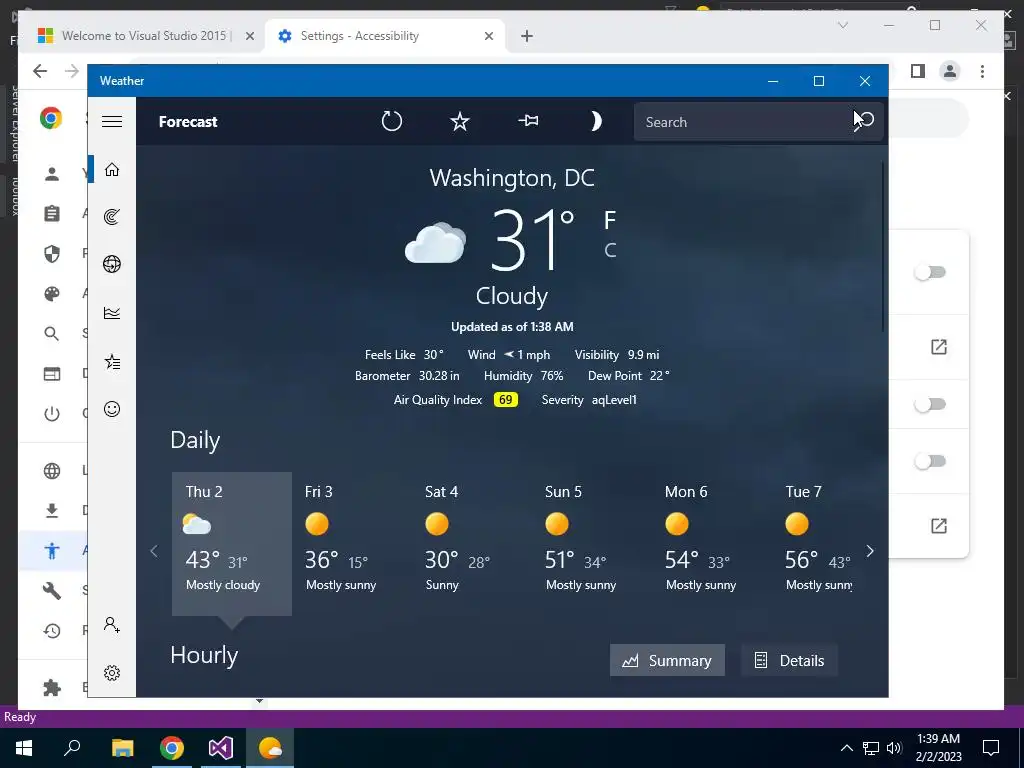The height and width of the screenshot is (768, 1024).
Task: Select Thu 2 daily forecast
Action: pyautogui.click(x=232, y=543)
